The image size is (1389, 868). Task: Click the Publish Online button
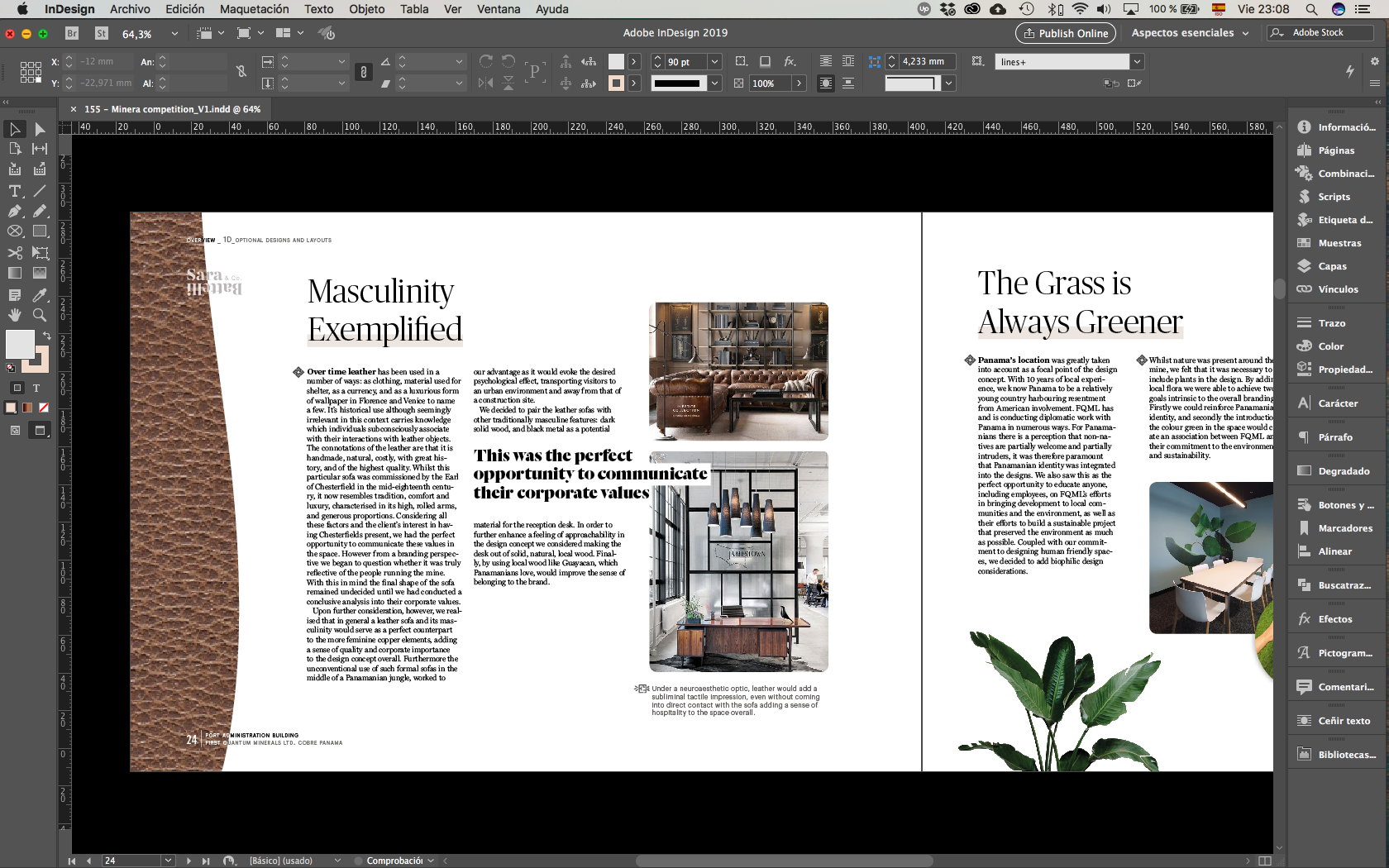coord(1066,33)
